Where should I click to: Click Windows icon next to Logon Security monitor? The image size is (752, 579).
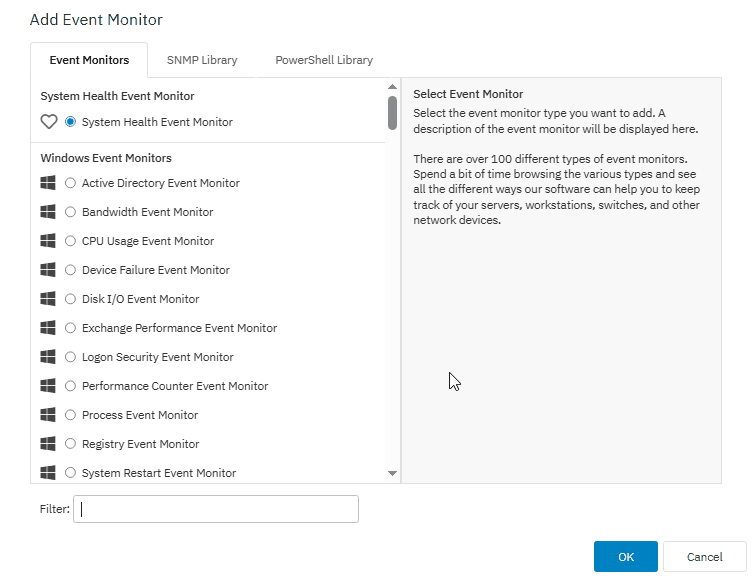pyautogui.click(x=48, y=357)
